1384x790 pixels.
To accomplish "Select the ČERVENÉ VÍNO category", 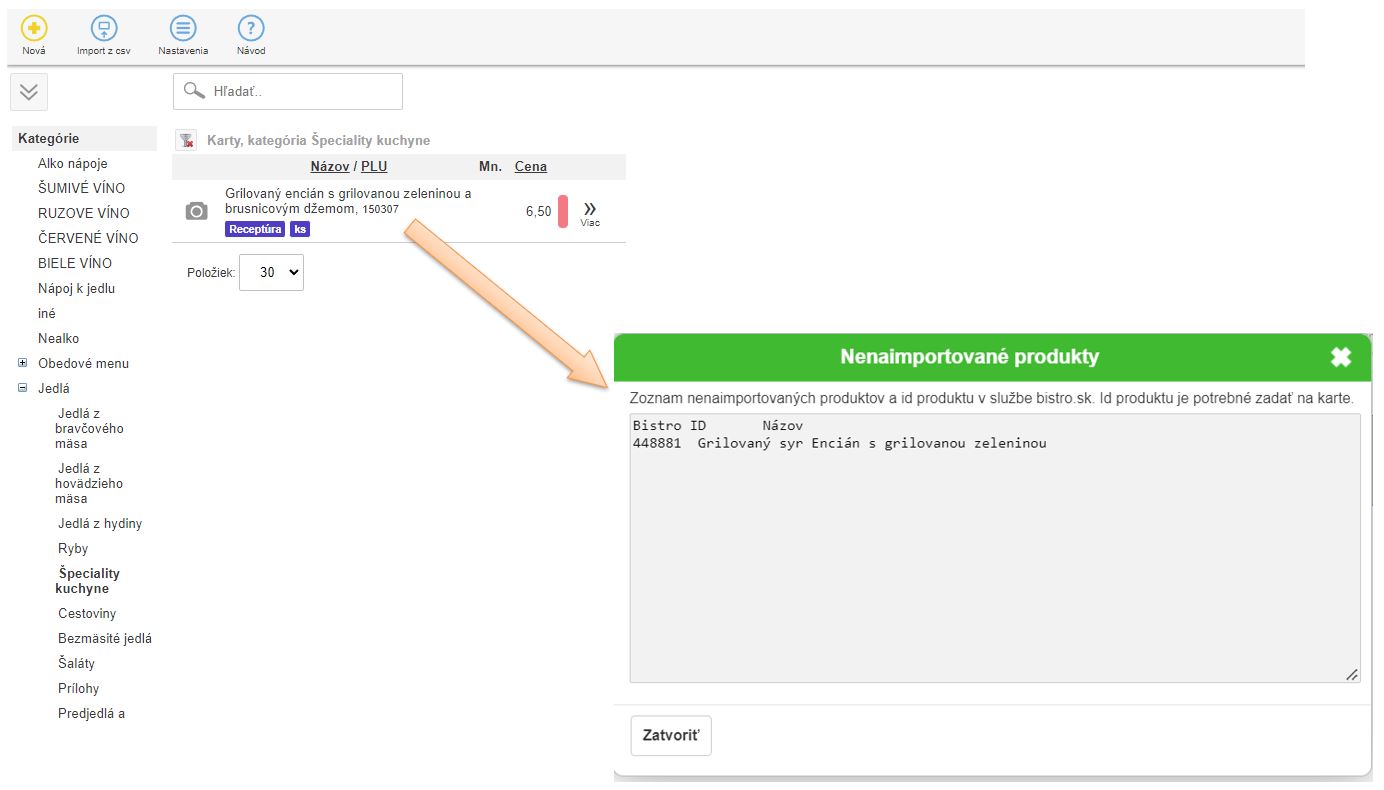I will click(88, 238).
